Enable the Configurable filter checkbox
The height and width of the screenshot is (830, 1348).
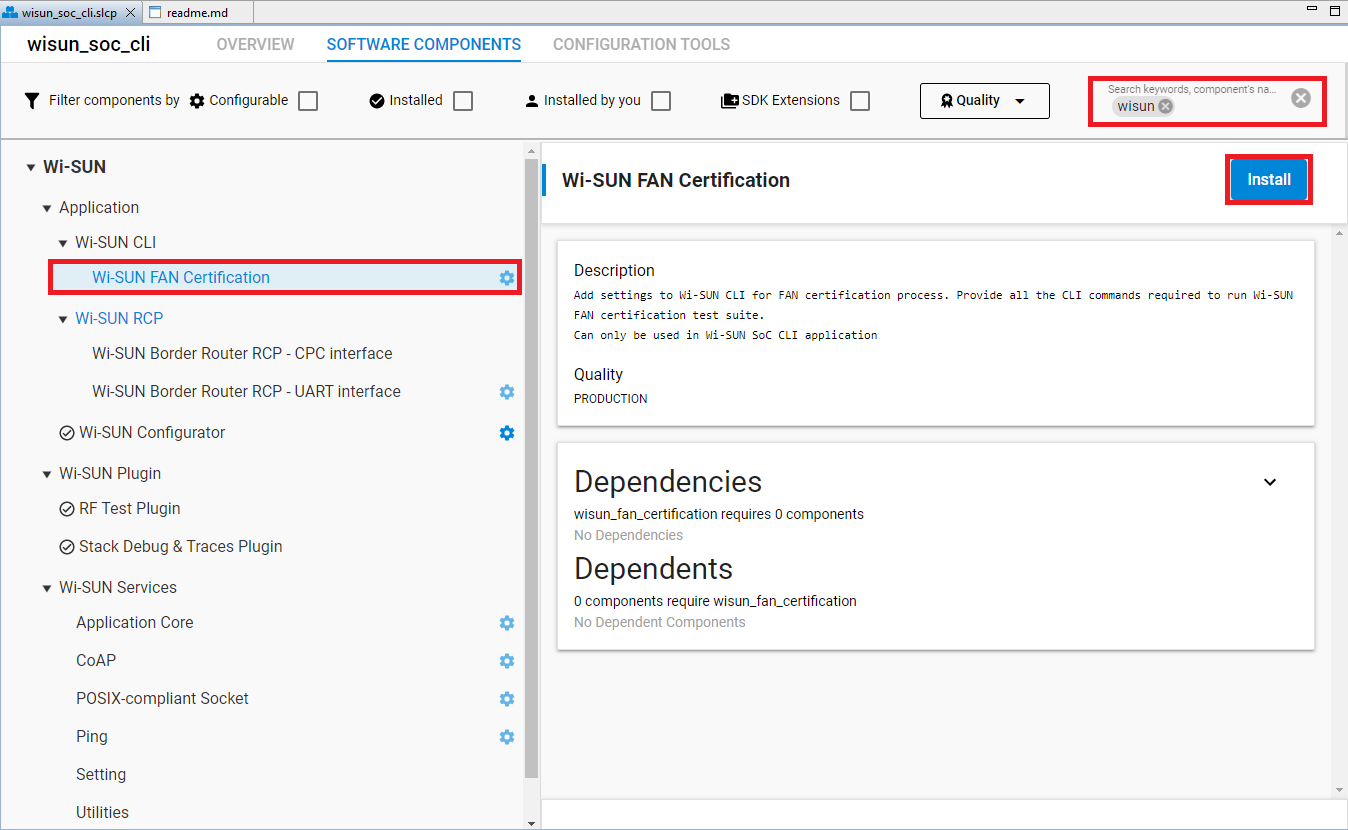click(308, 100)
